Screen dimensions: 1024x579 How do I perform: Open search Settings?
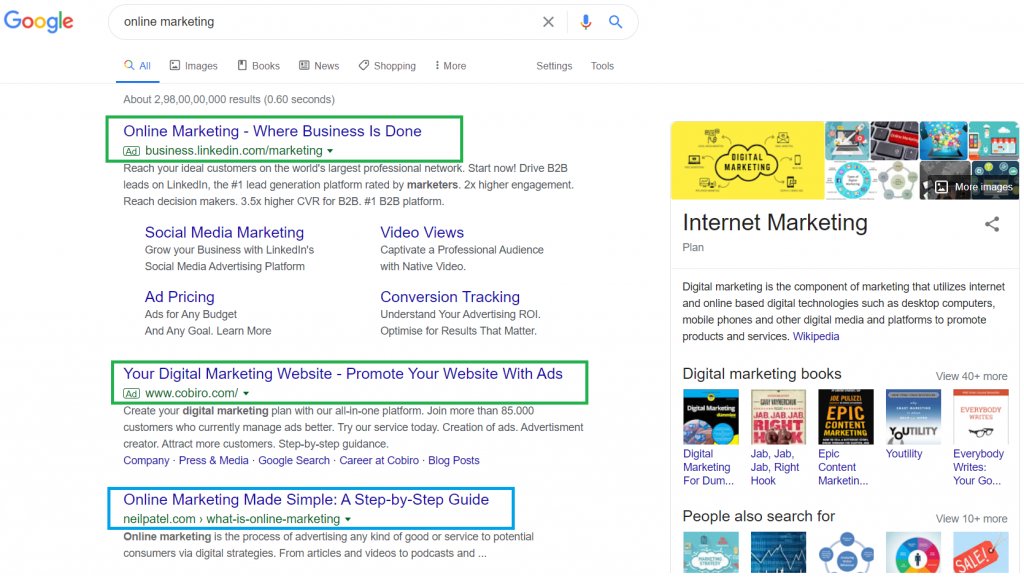point(554,66)
